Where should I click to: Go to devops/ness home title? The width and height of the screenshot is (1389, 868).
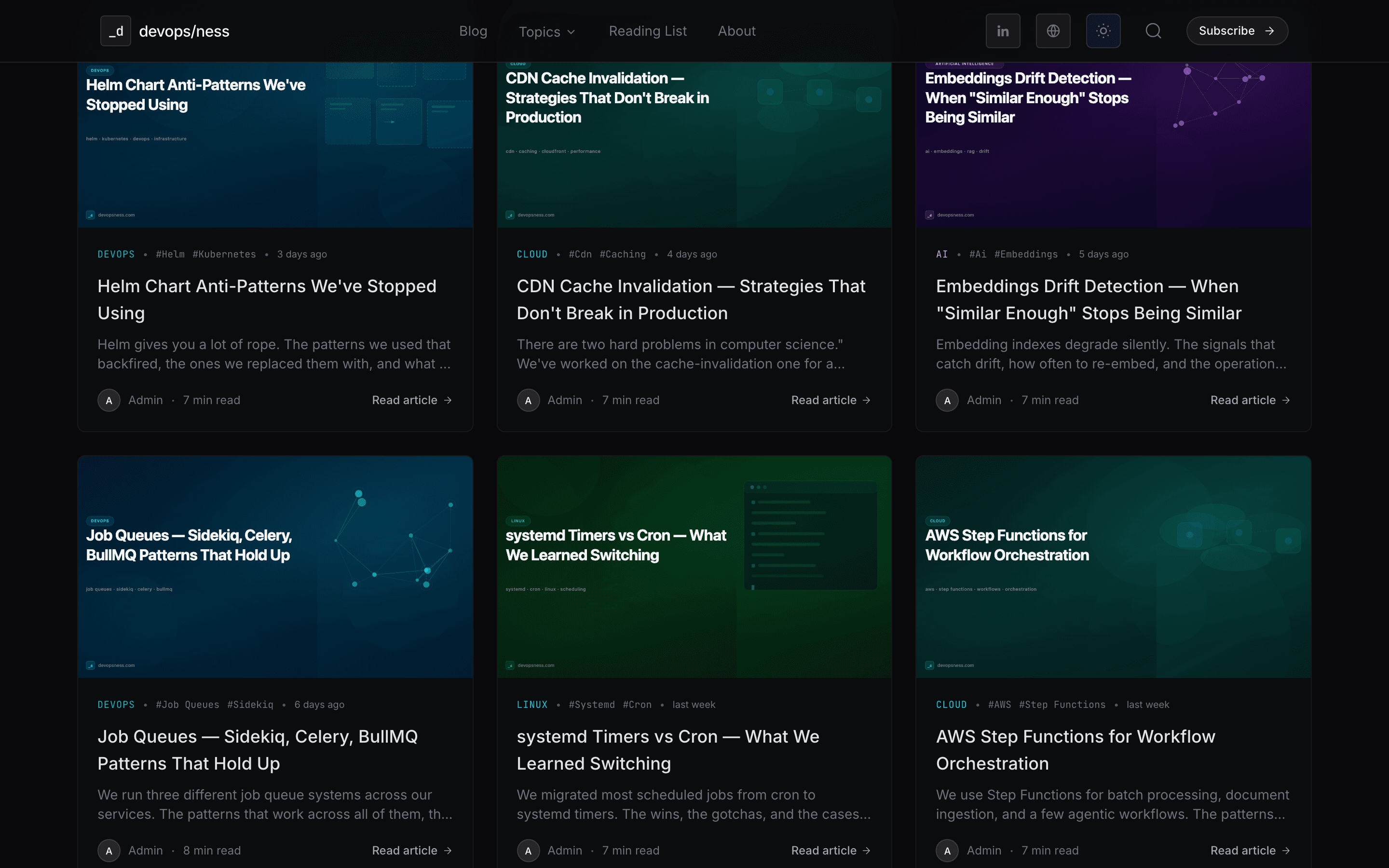(184, 31)
